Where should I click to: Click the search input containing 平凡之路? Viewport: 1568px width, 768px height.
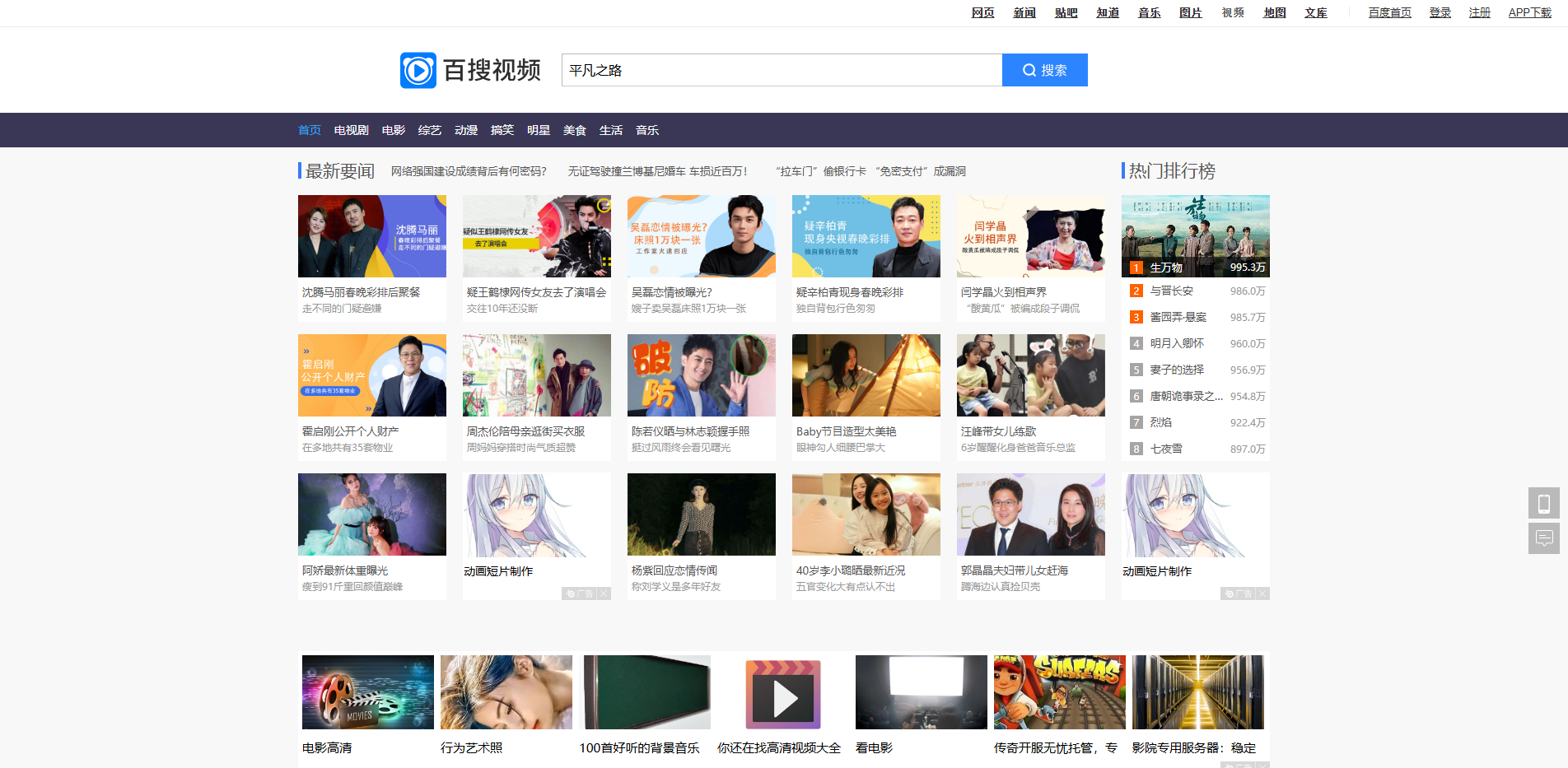point(781,70)
